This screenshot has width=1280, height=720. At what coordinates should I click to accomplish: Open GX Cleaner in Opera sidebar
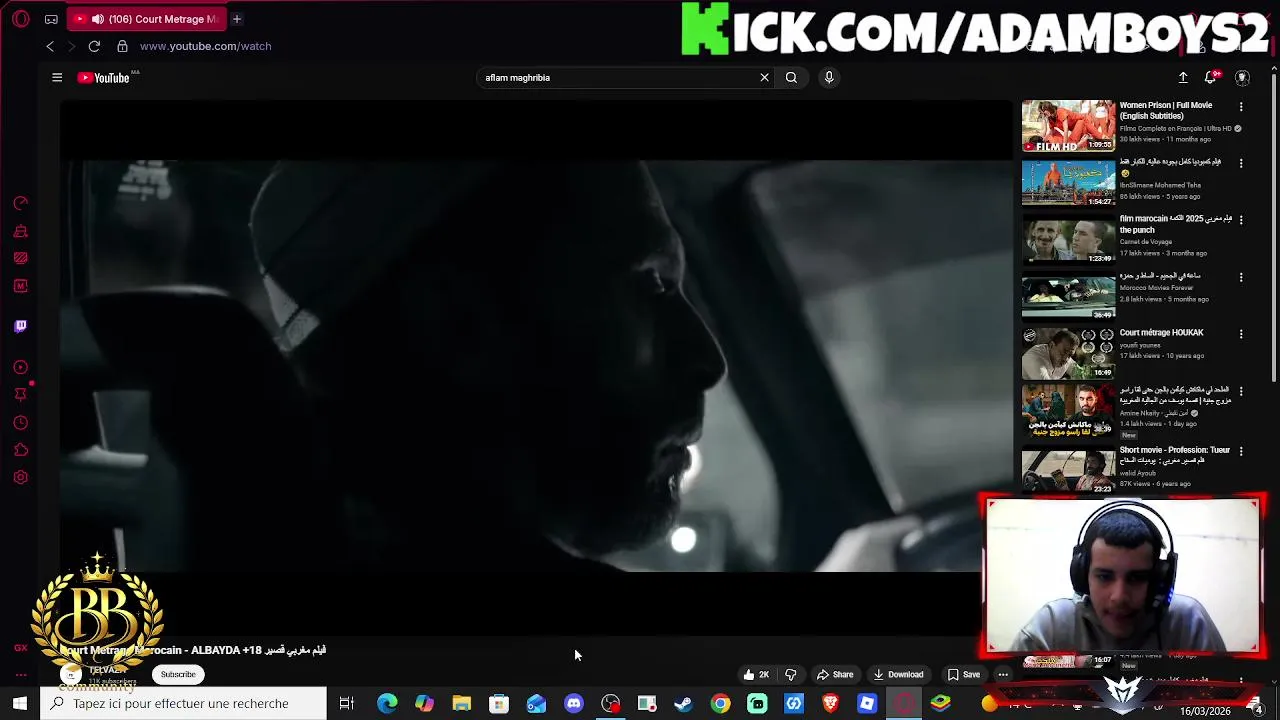pyautogui.click(x=21, y=231)
